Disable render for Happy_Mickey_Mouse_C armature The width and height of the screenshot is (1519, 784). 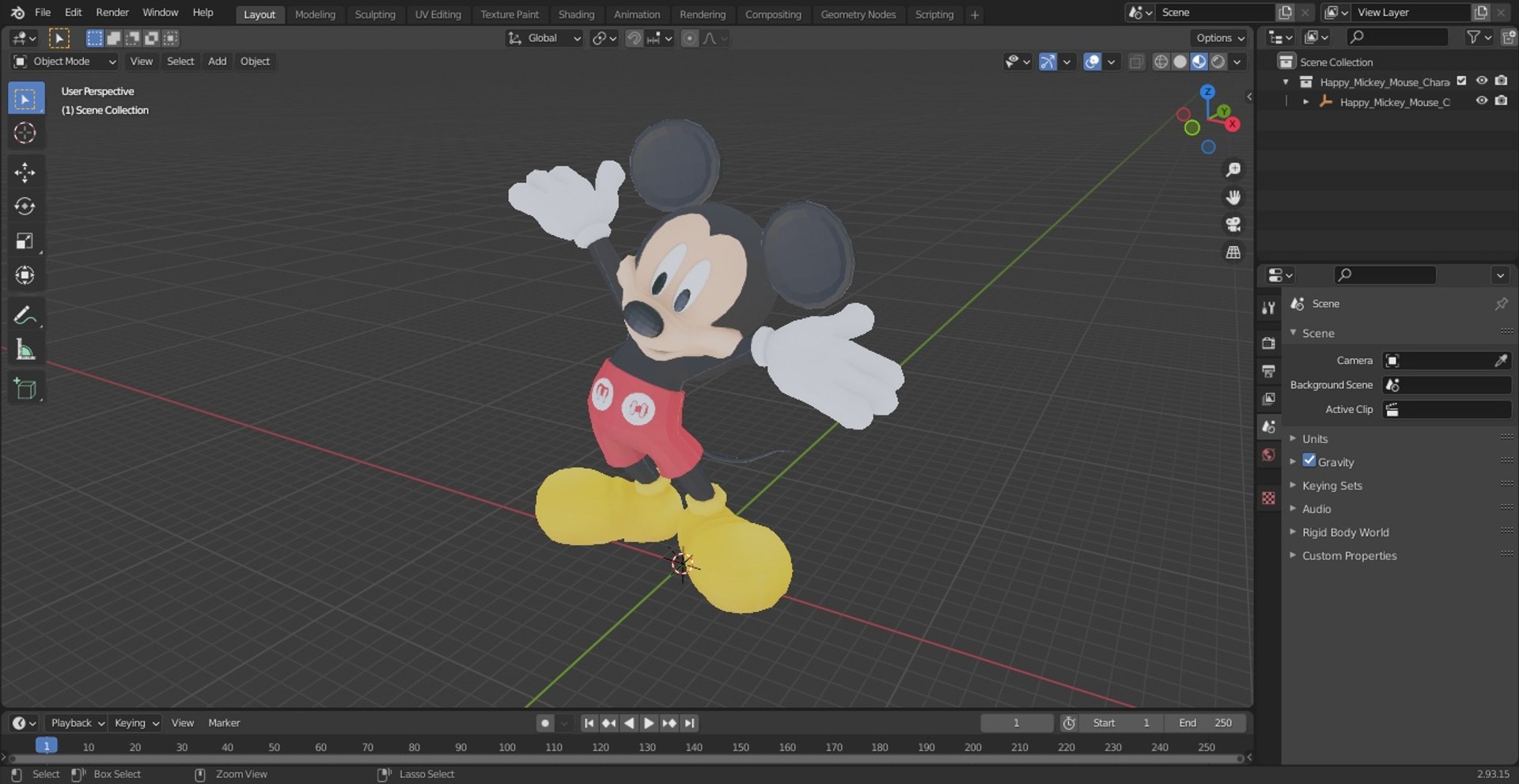[x=1501, y=101]
